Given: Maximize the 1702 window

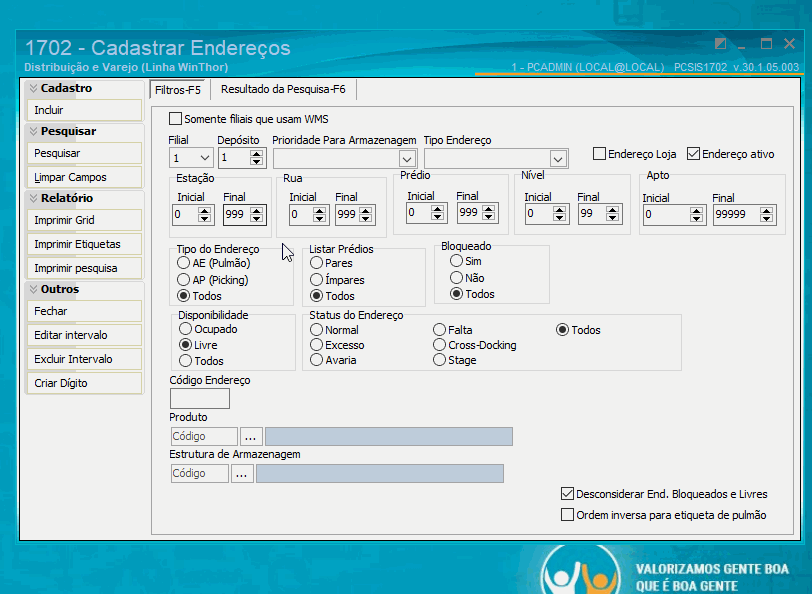Looking at the screenshot, I should tap(766, 44).
